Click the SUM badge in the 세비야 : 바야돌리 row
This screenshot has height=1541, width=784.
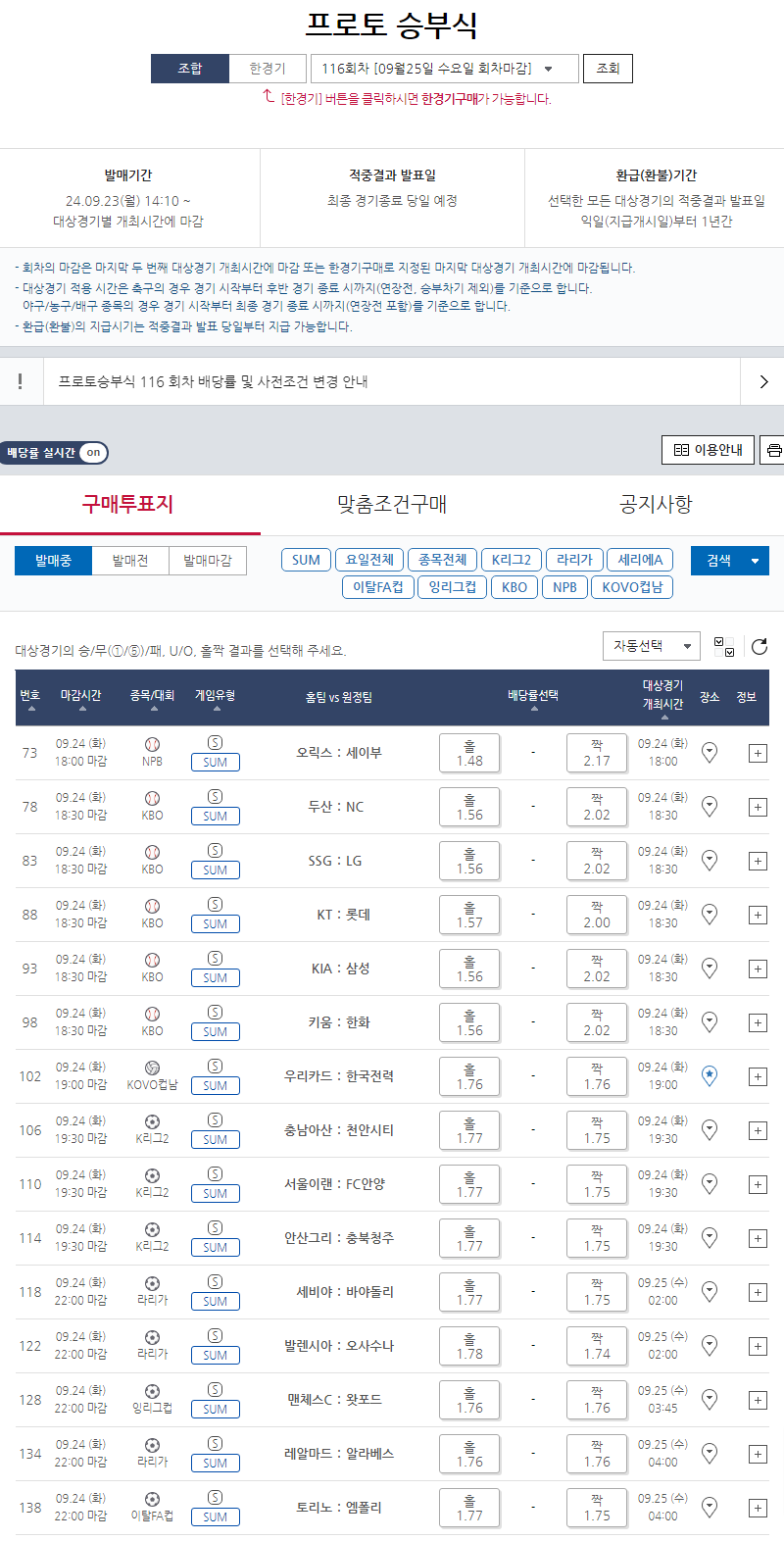[216, 1302]
